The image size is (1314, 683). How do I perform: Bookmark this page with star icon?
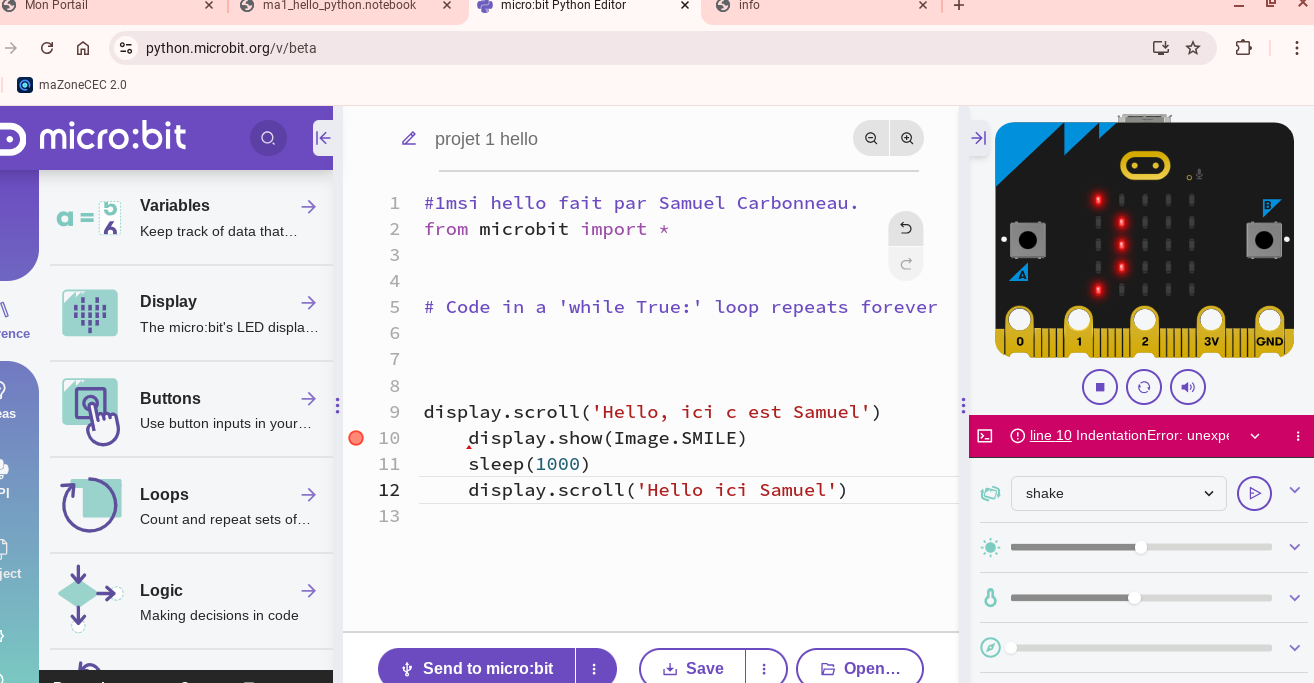coord(1193,48)
